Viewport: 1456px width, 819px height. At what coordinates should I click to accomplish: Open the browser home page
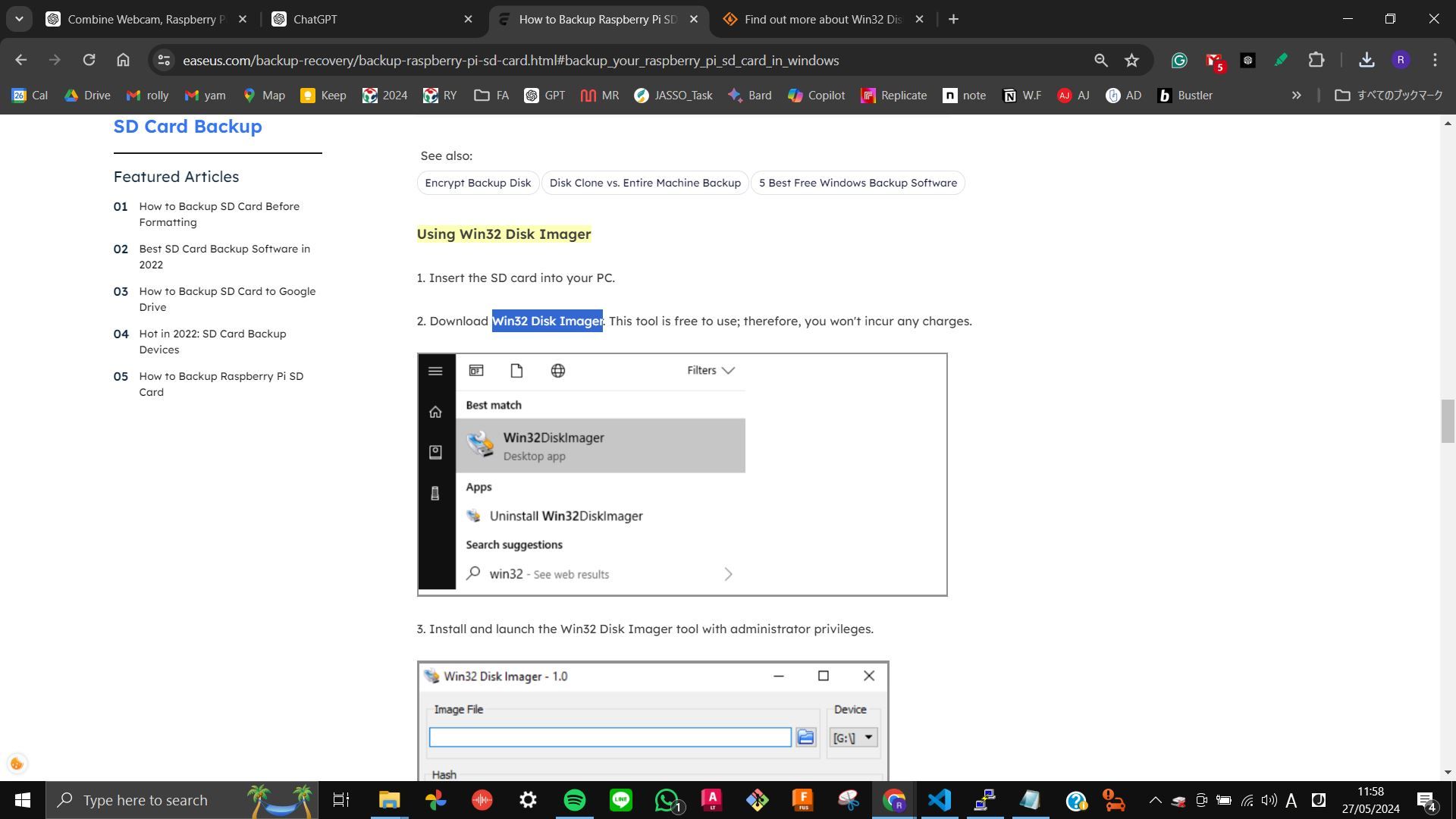click(123, 60)
